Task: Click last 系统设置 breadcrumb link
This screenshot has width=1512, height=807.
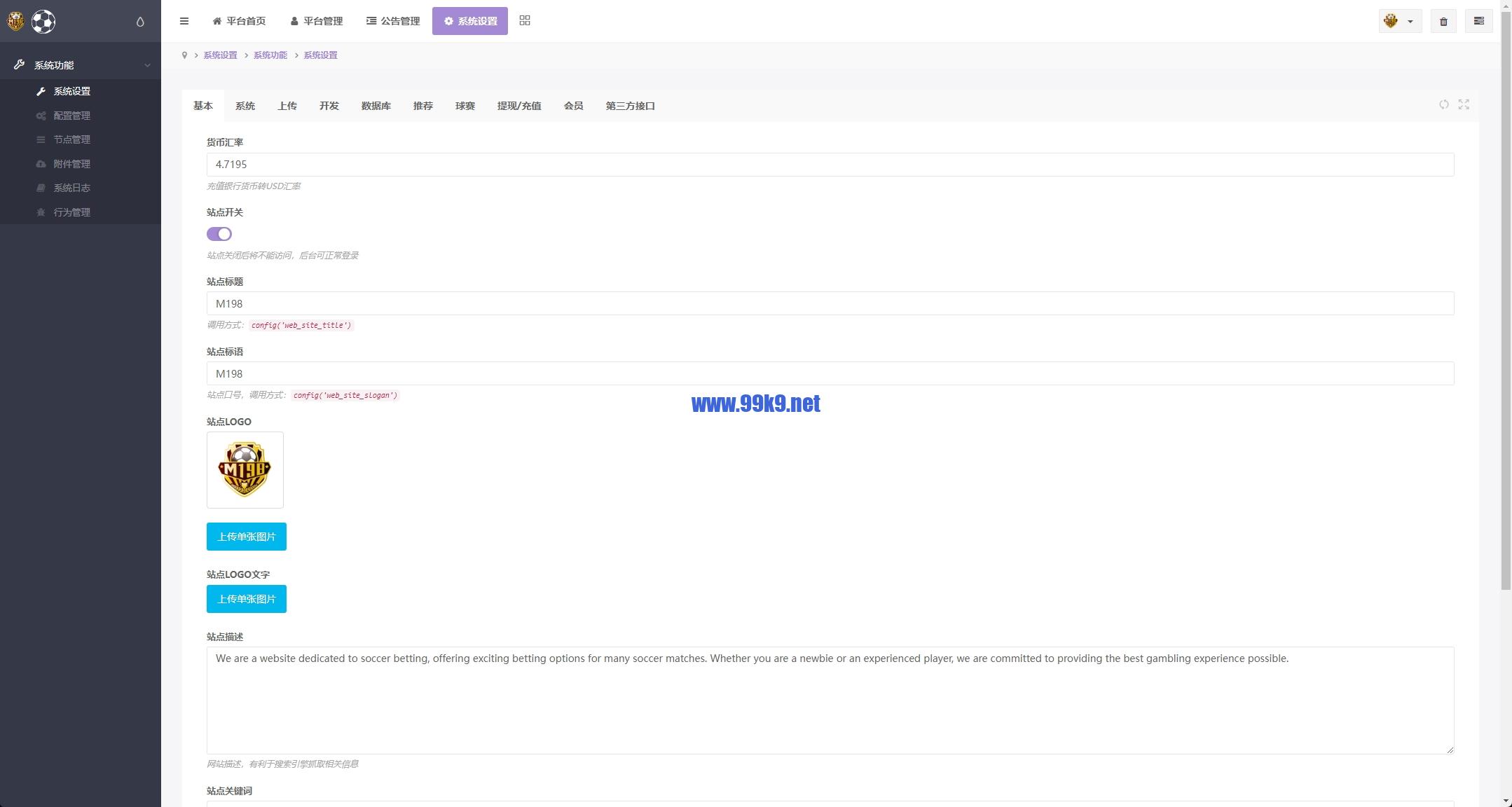Action: pyautogui.click(x=320, y=55)
